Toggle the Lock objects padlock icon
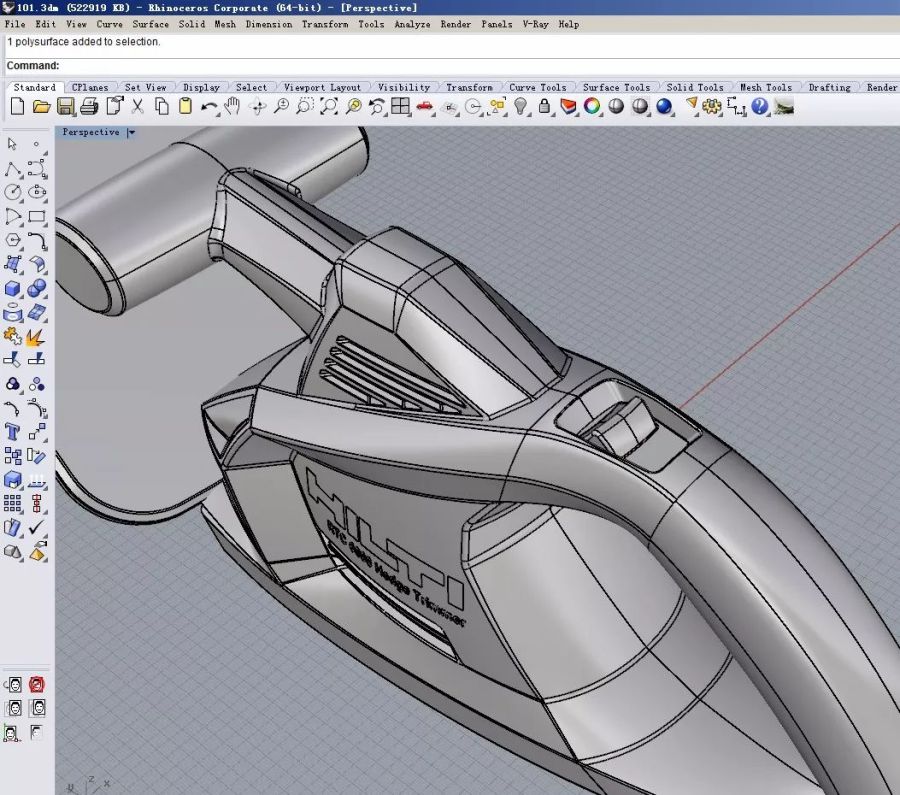Screen dimensions: 900x795 tap(545, 107)
